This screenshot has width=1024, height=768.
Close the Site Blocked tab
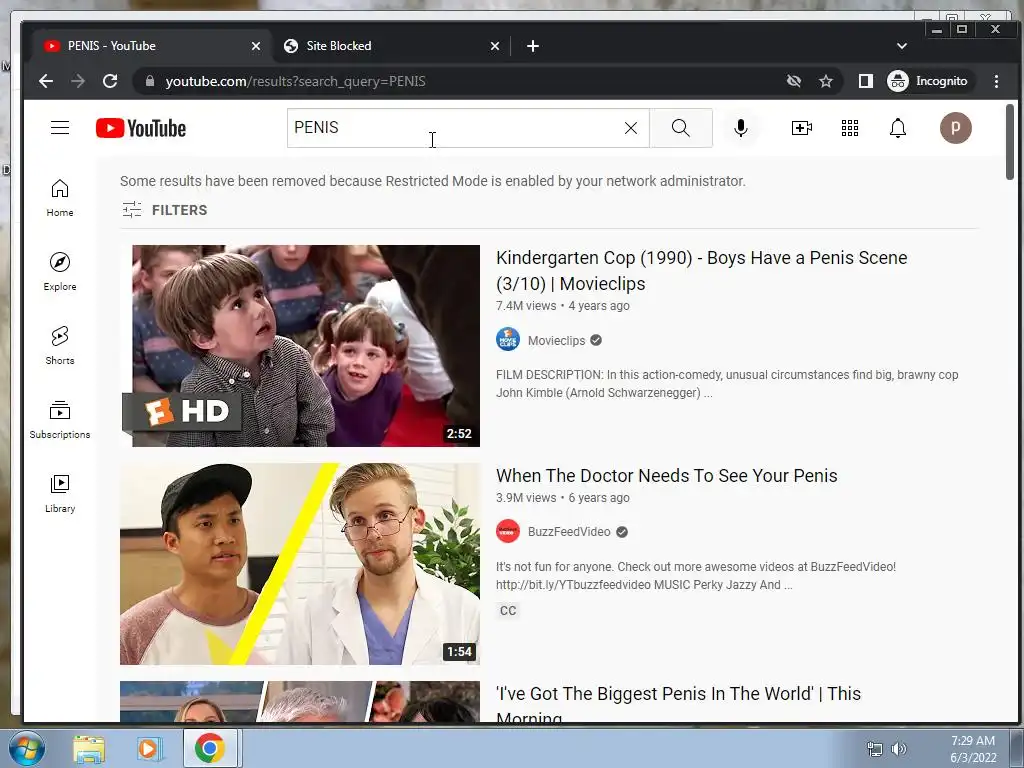pyautogui.click(x=495, y=46)
